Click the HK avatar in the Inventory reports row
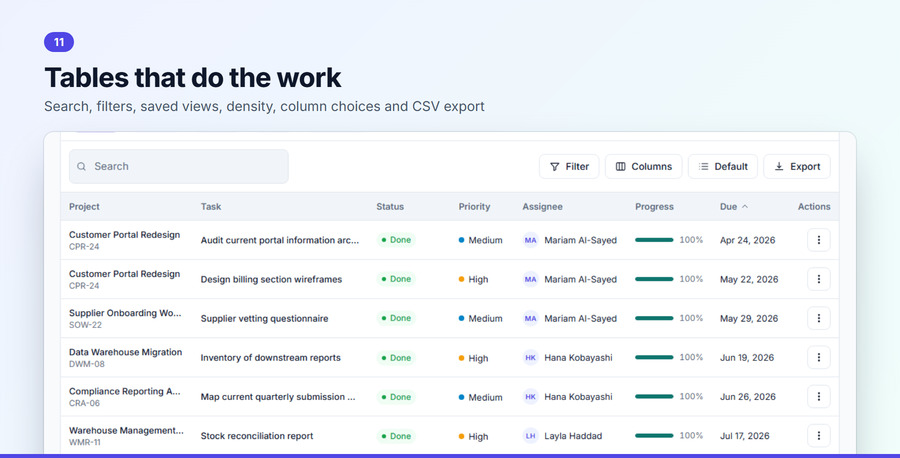This screenshot has height=458, width=900. coord(530,358)
